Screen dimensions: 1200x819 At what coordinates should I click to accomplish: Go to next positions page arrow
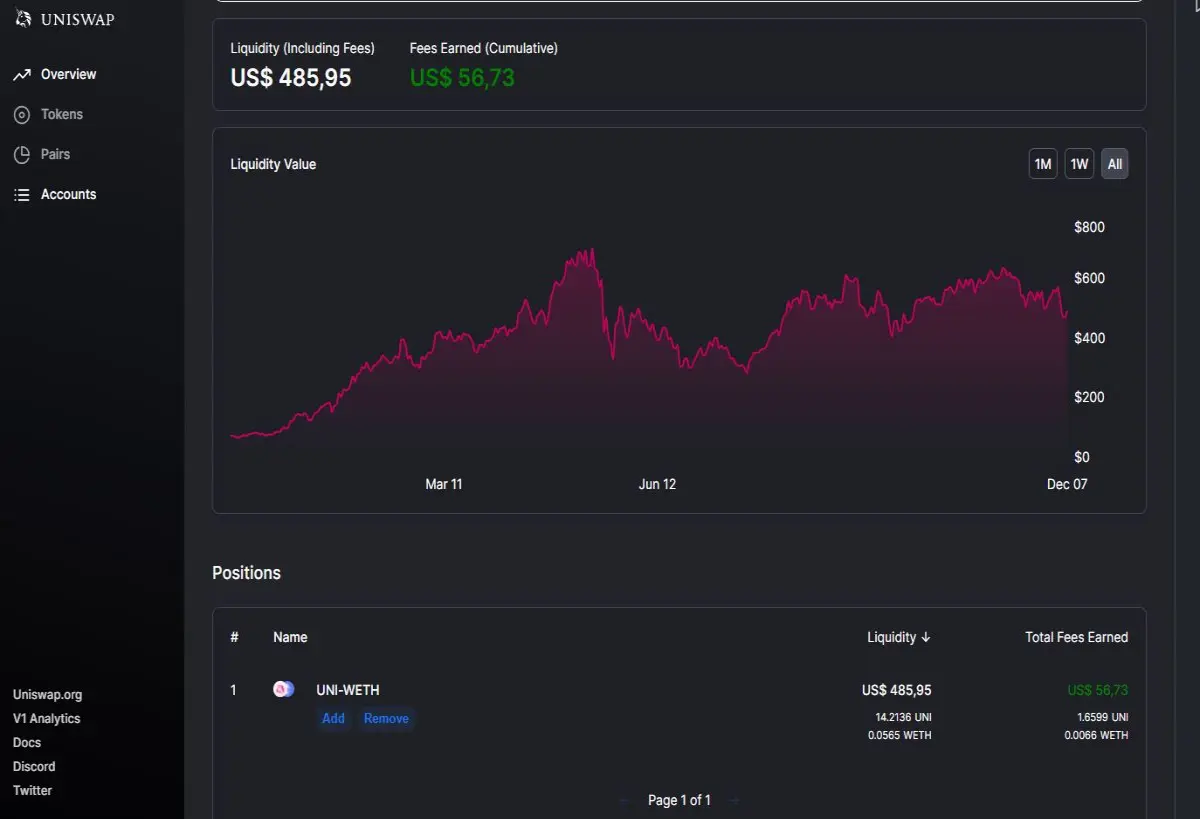[x=733, y=800]
